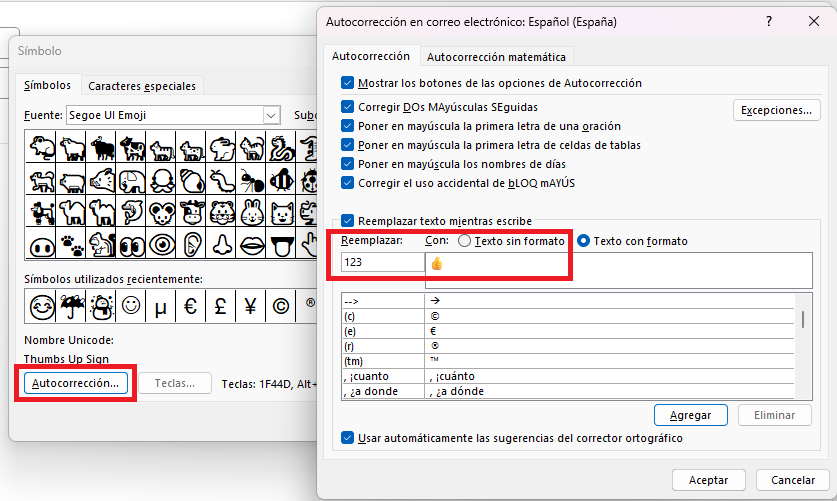
Task: Choose the poodle emoji
Action: [42, 212]
